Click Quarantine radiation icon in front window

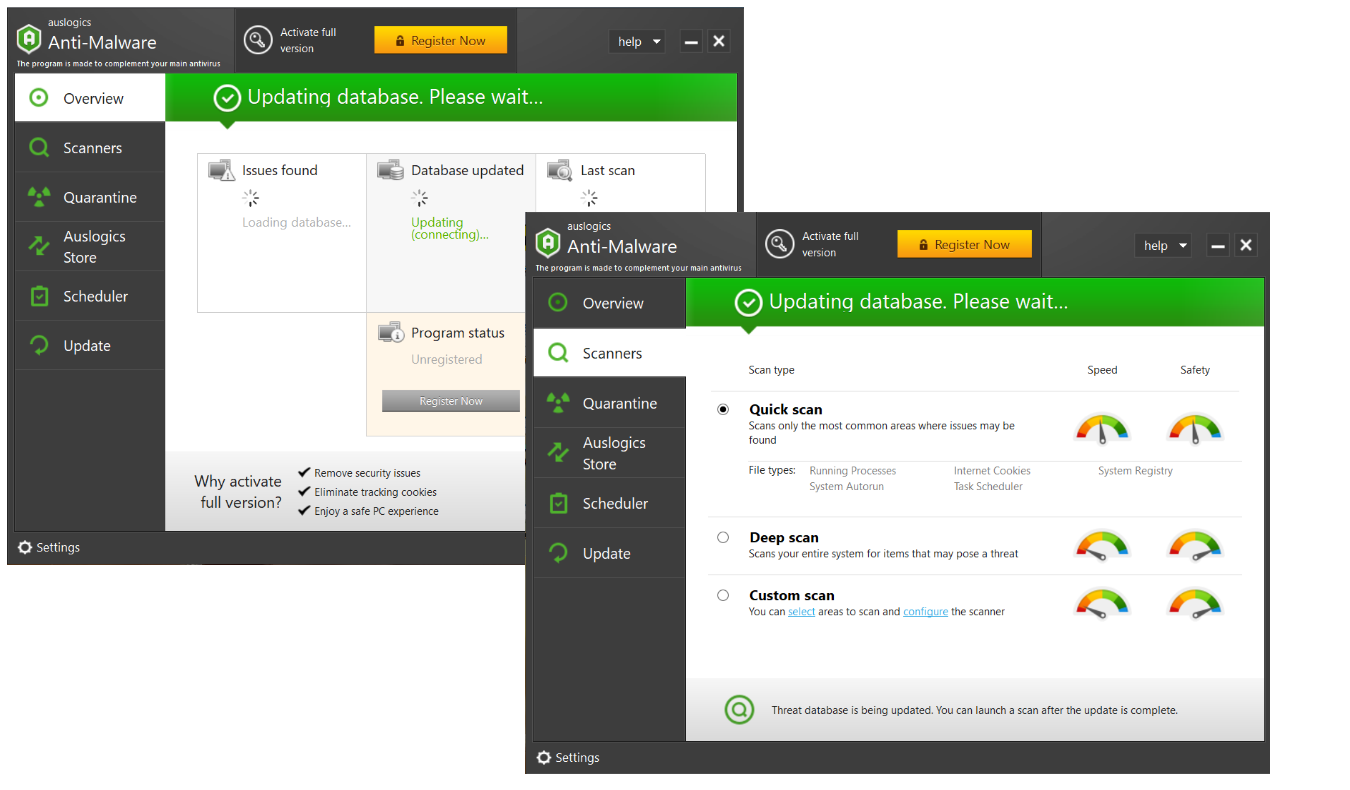[x=558, y=403]
